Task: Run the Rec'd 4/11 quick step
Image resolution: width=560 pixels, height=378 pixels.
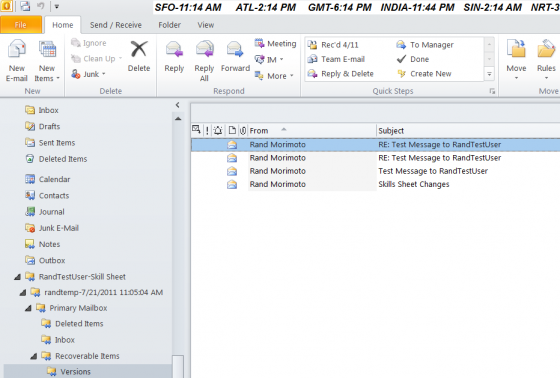Action: tap(333, 45)
